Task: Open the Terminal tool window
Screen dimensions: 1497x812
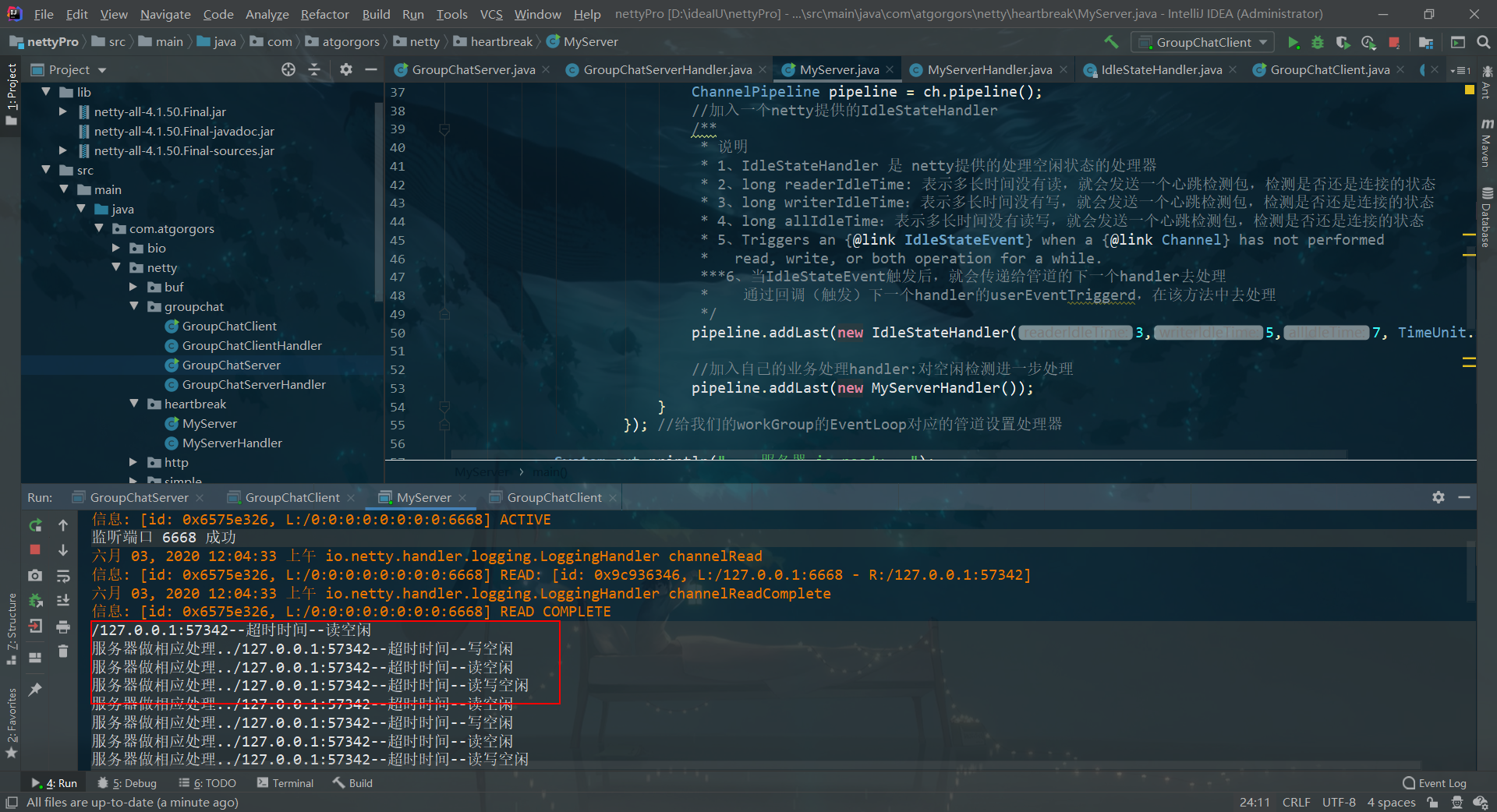Action: [285, 783]
